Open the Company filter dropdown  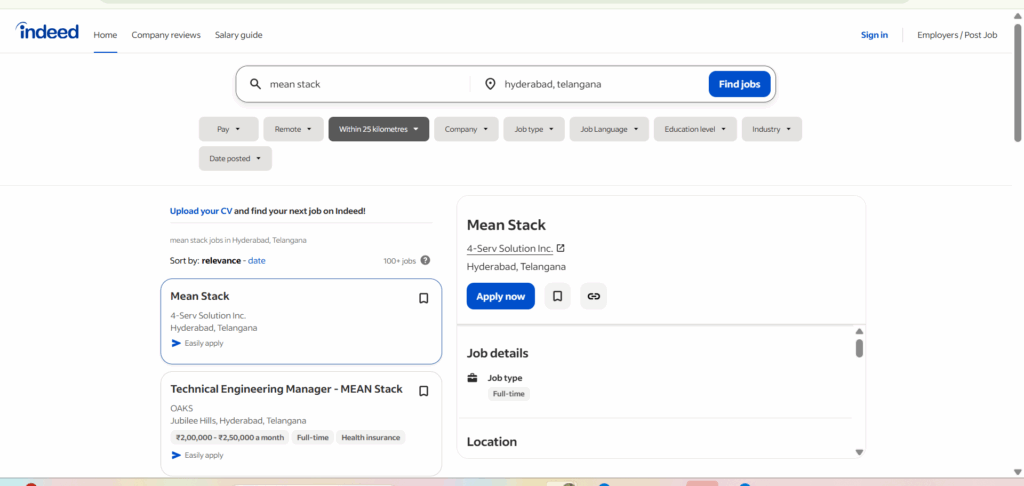pos(466,129)
